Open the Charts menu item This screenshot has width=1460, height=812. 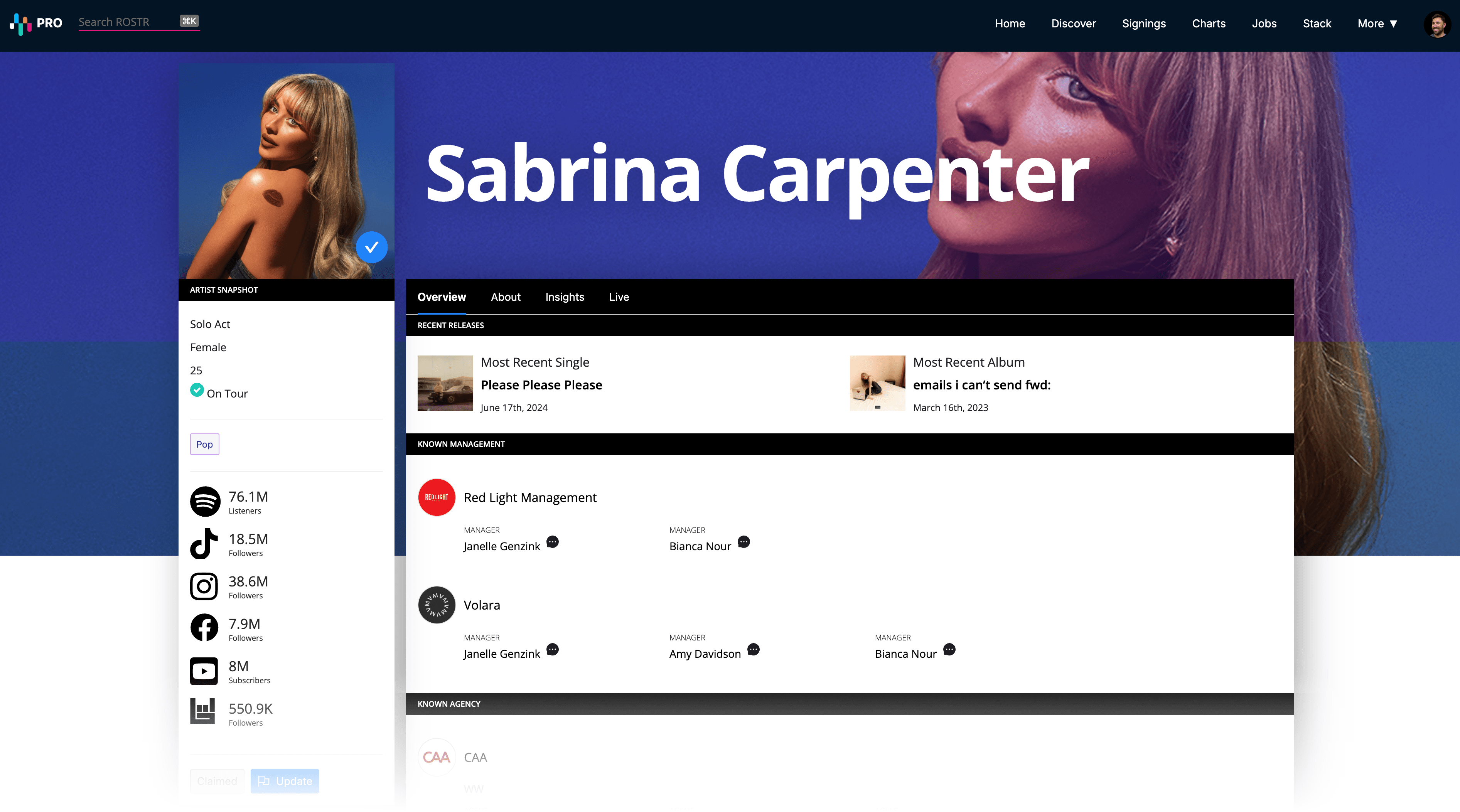[x=1208, y=23]
